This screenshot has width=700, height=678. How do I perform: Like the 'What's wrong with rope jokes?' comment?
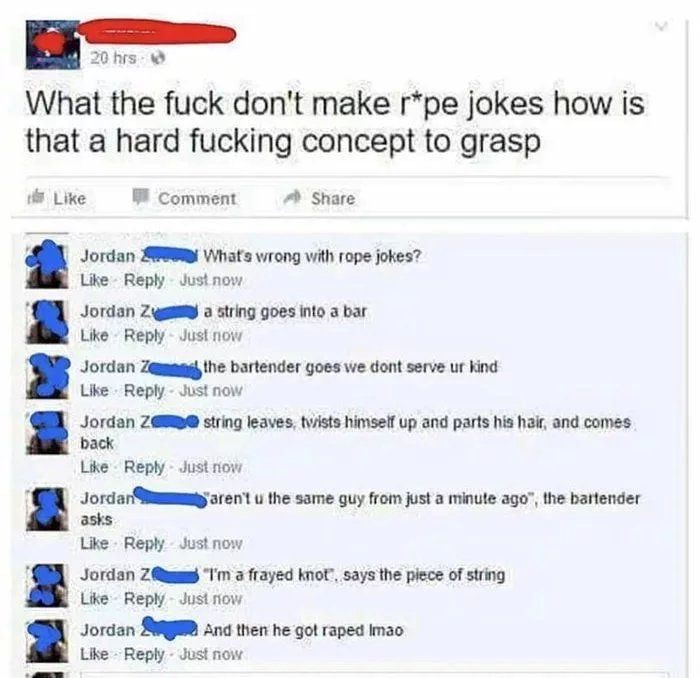pos(94,280)
